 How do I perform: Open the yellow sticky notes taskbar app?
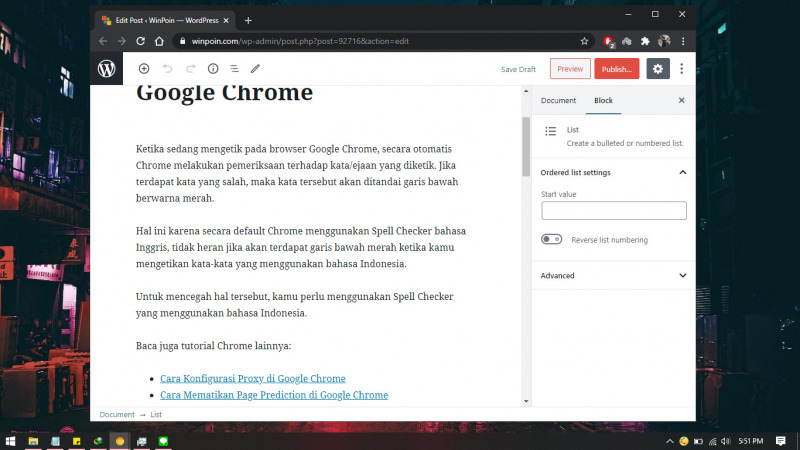(x=77, y=441)
